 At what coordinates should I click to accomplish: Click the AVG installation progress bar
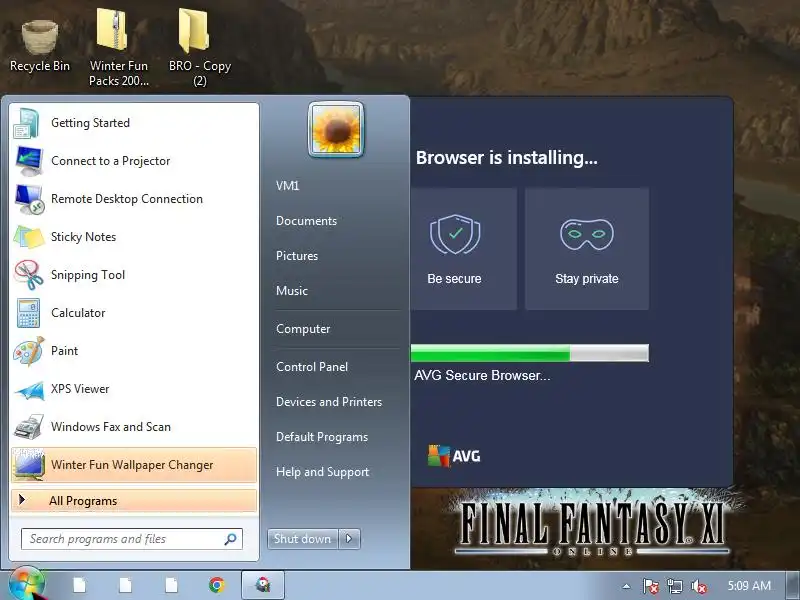(530, 353)
